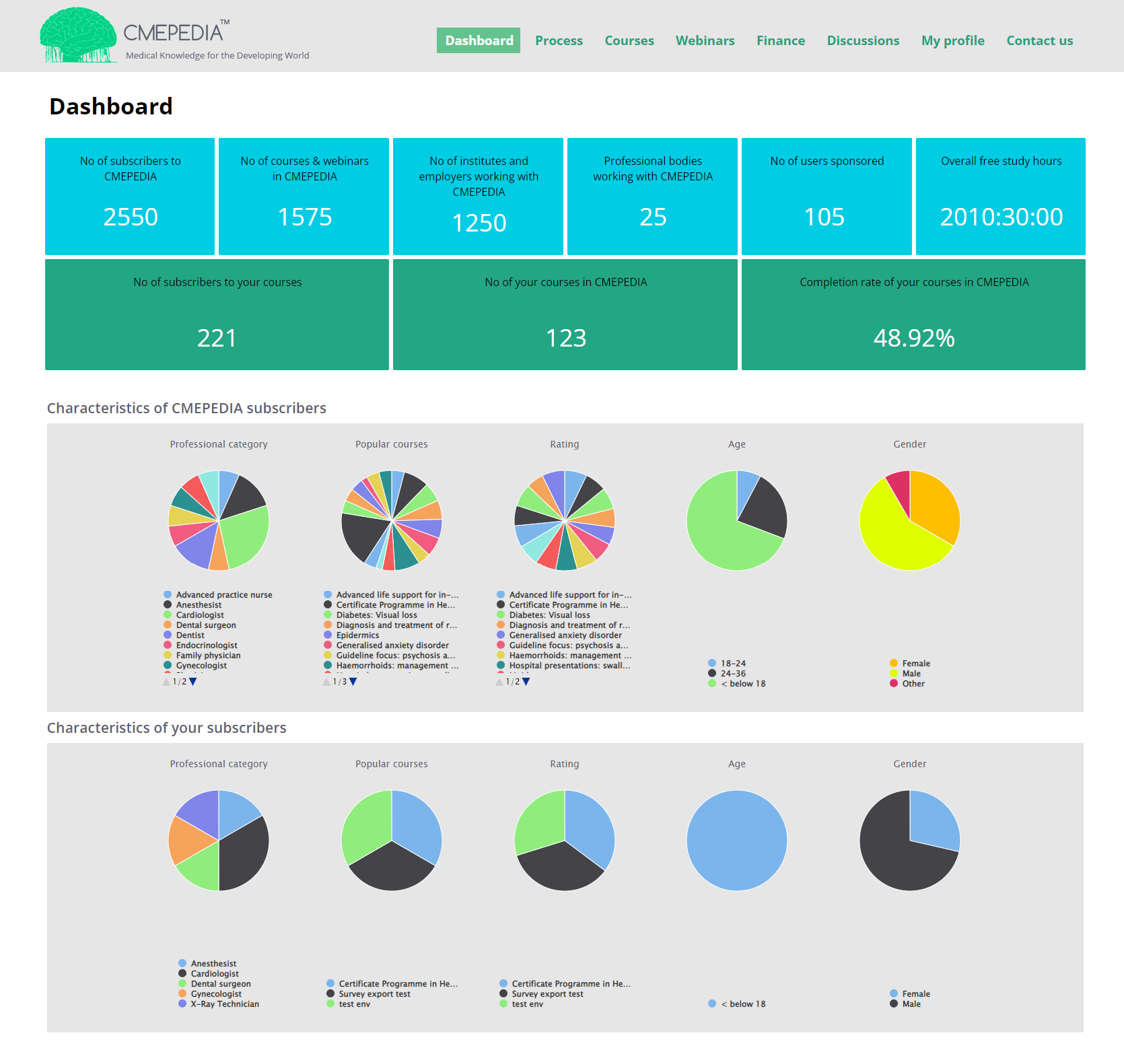Click the CMEPEDIA brain tree logo

pyautogui.click(x=78, y=35)
